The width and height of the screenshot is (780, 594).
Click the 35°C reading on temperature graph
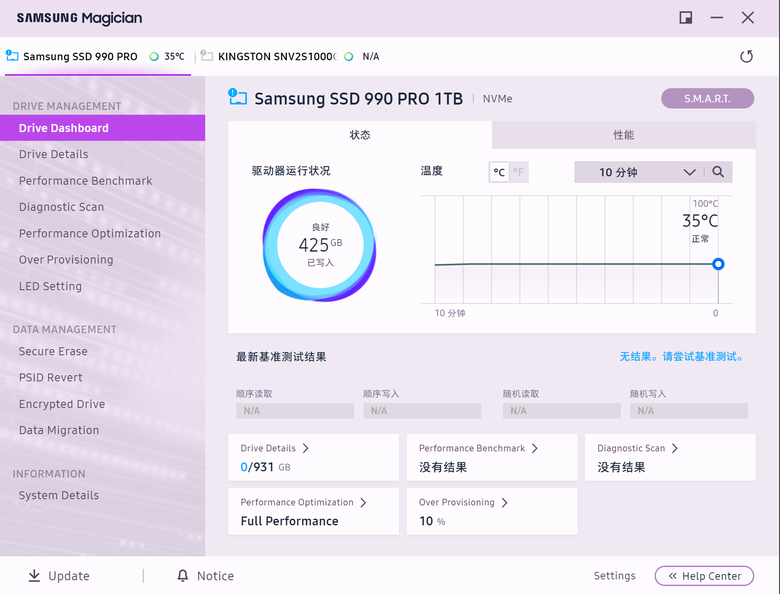pyautogui.click(x=700, y=221)
